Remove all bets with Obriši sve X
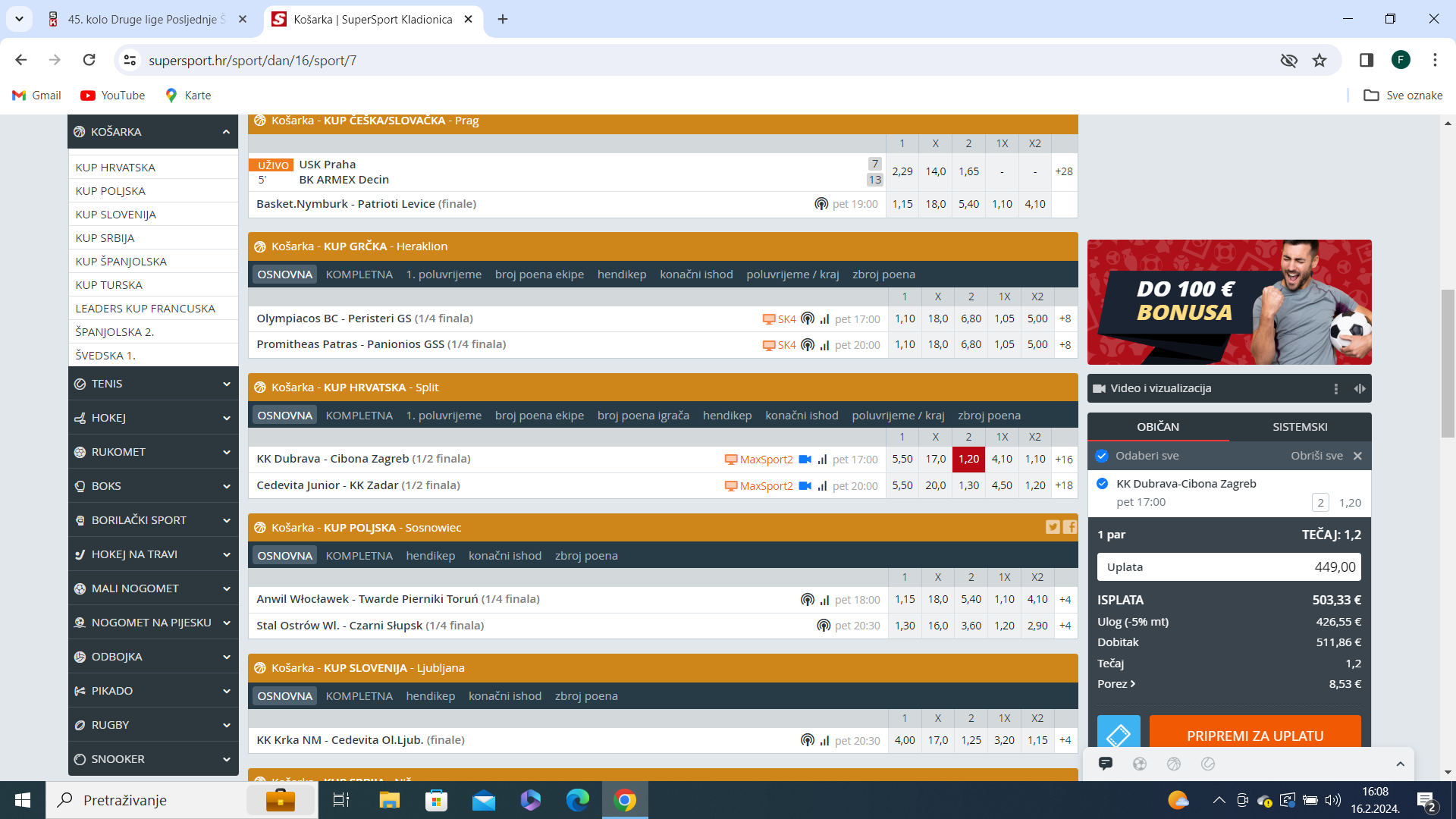Viewport: 1456px width, 819px height. (x=1357, y=456)
